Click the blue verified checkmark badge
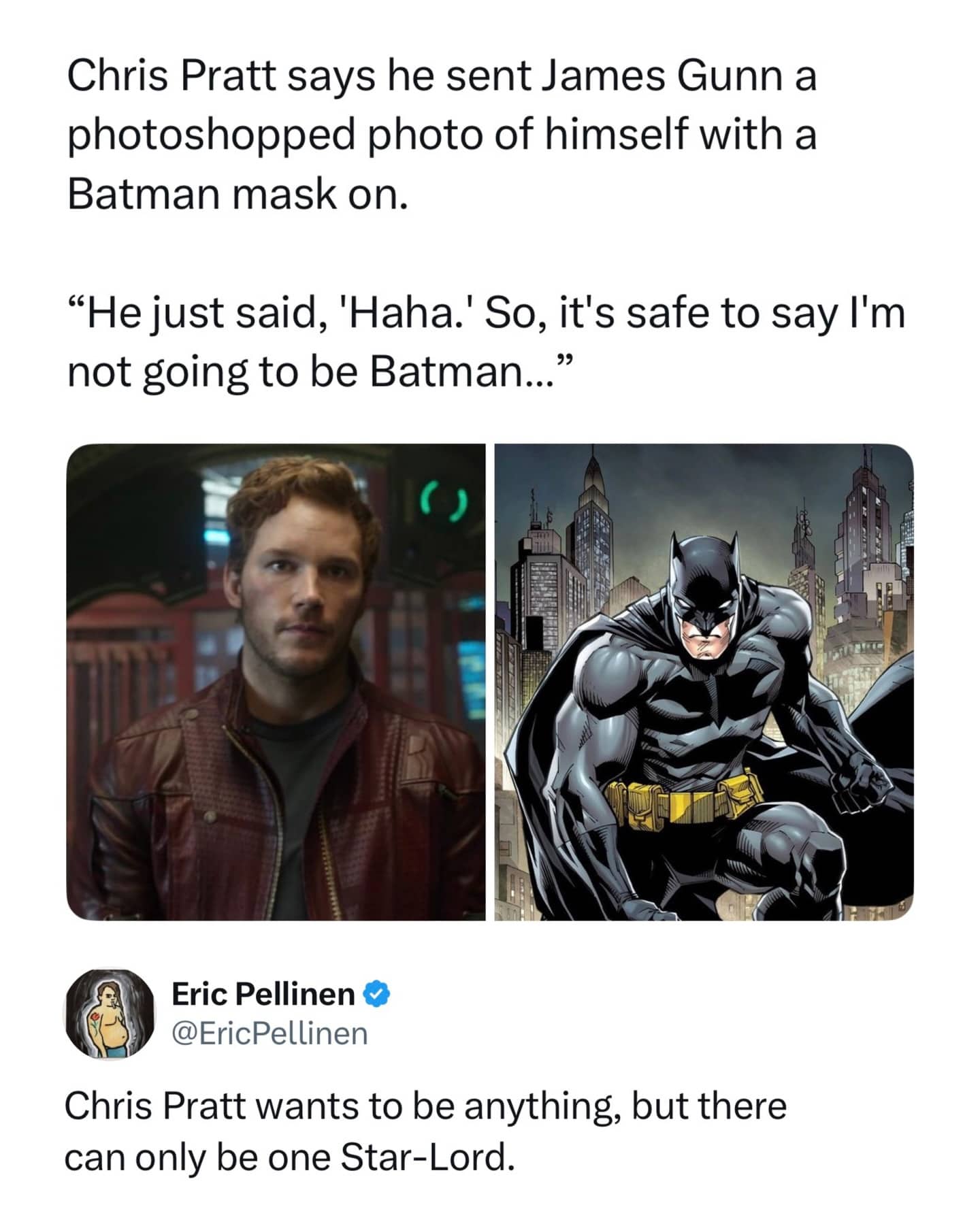 [x=377, y=994]
